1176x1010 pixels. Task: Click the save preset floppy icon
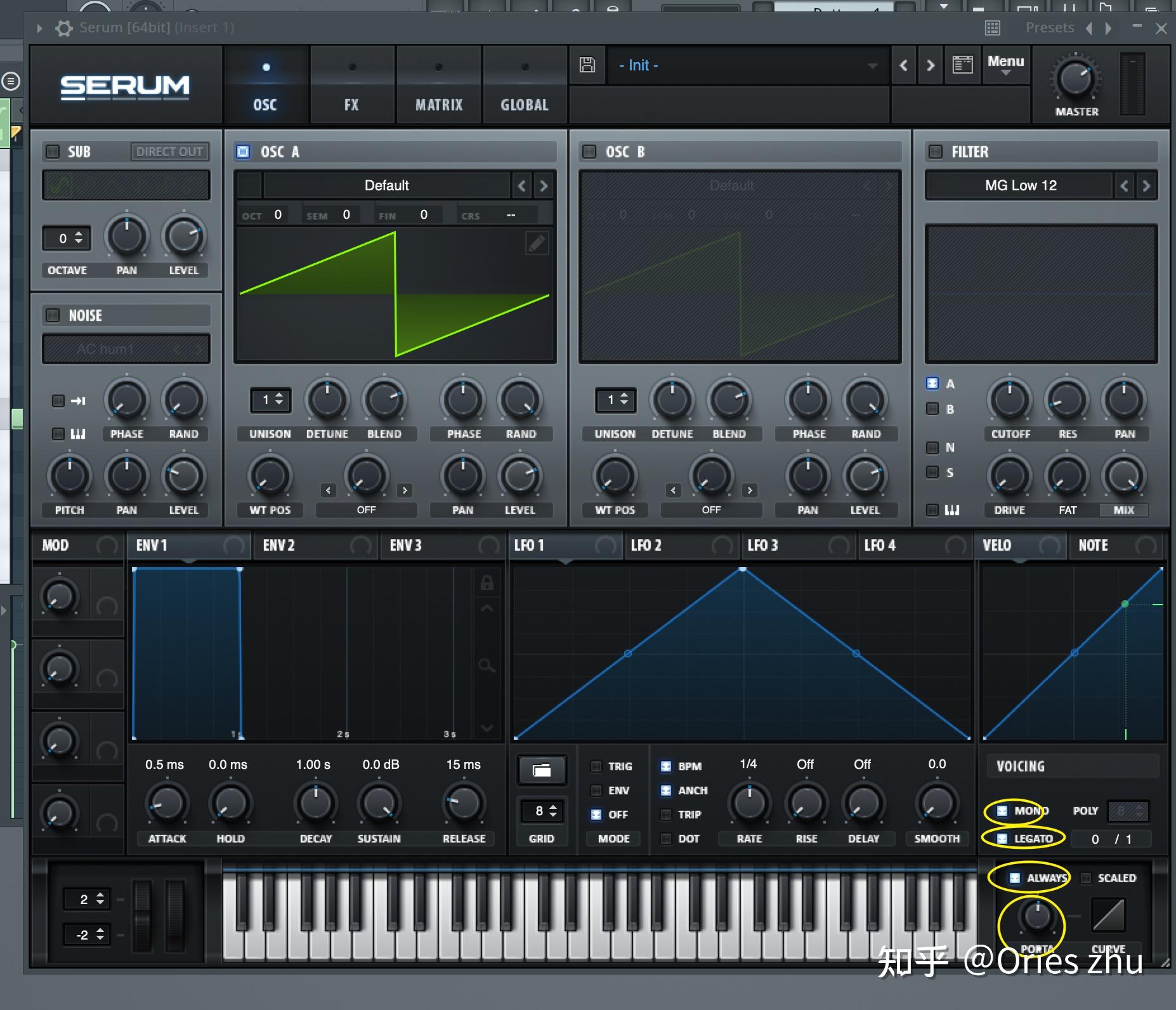click(587, 65)
